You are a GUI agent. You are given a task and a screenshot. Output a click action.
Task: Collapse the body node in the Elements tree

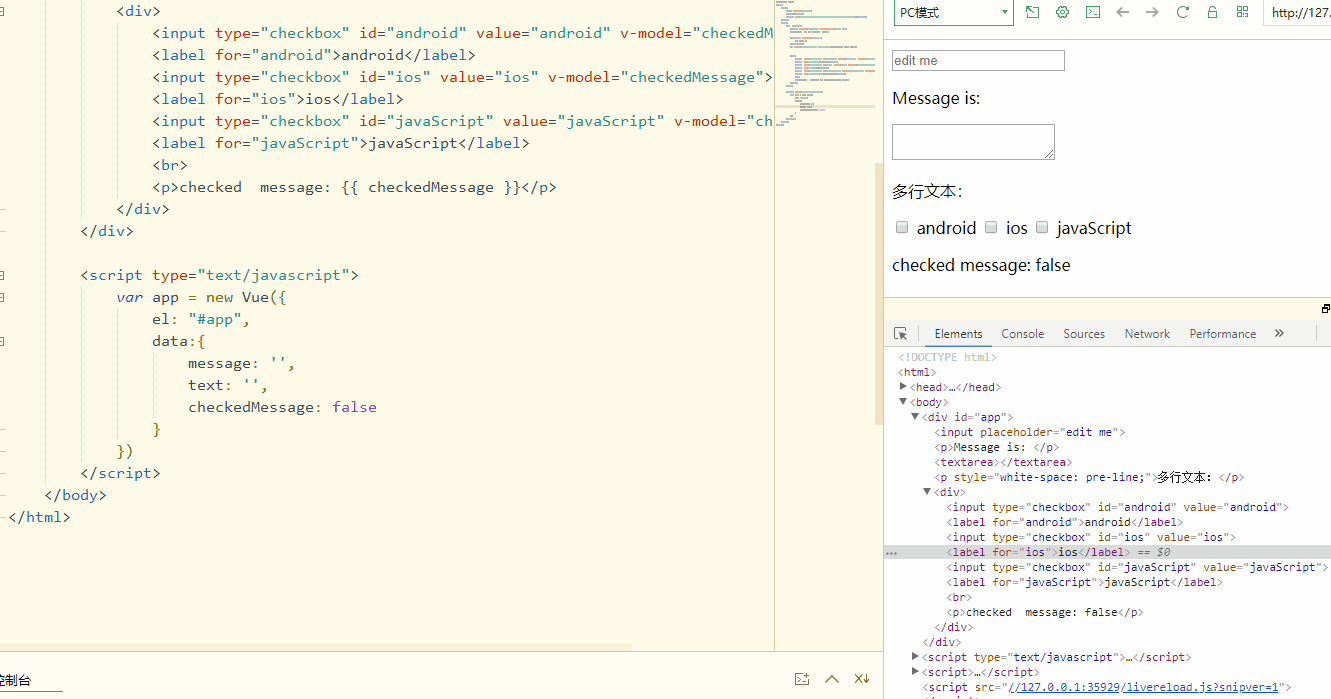coord(903,401)
